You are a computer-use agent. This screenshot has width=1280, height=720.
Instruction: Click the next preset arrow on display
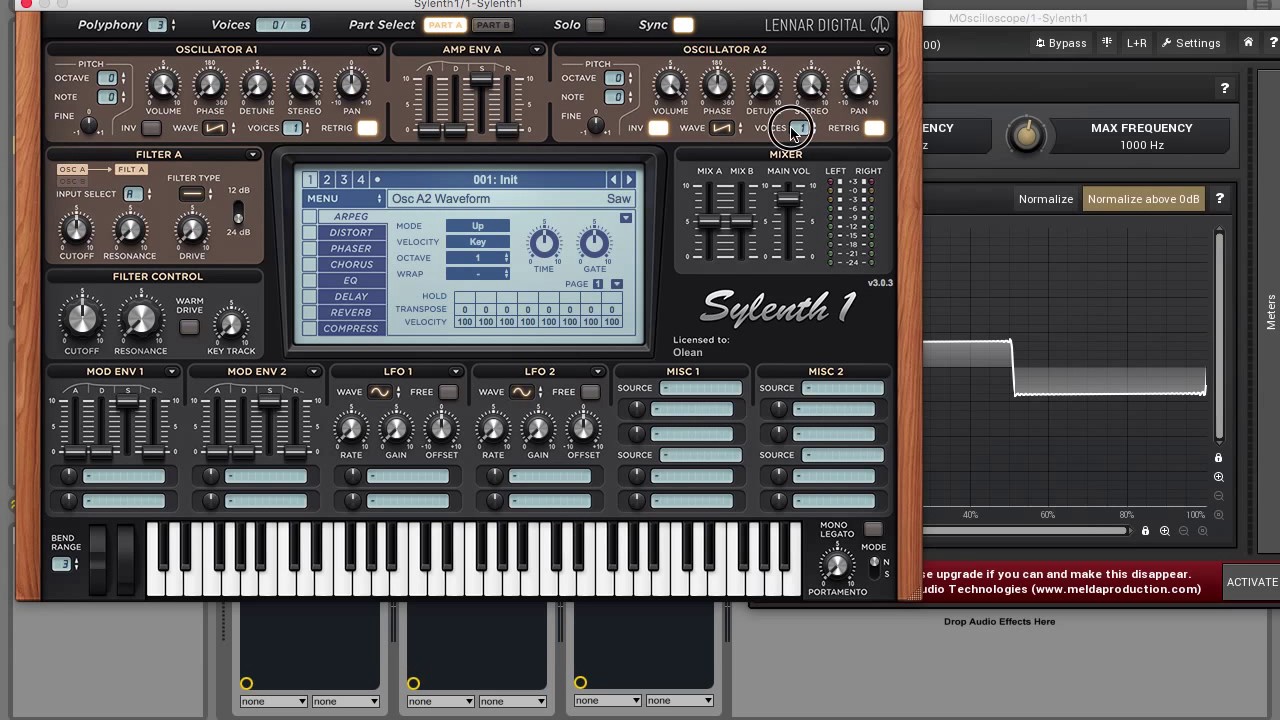coord(629,180)
